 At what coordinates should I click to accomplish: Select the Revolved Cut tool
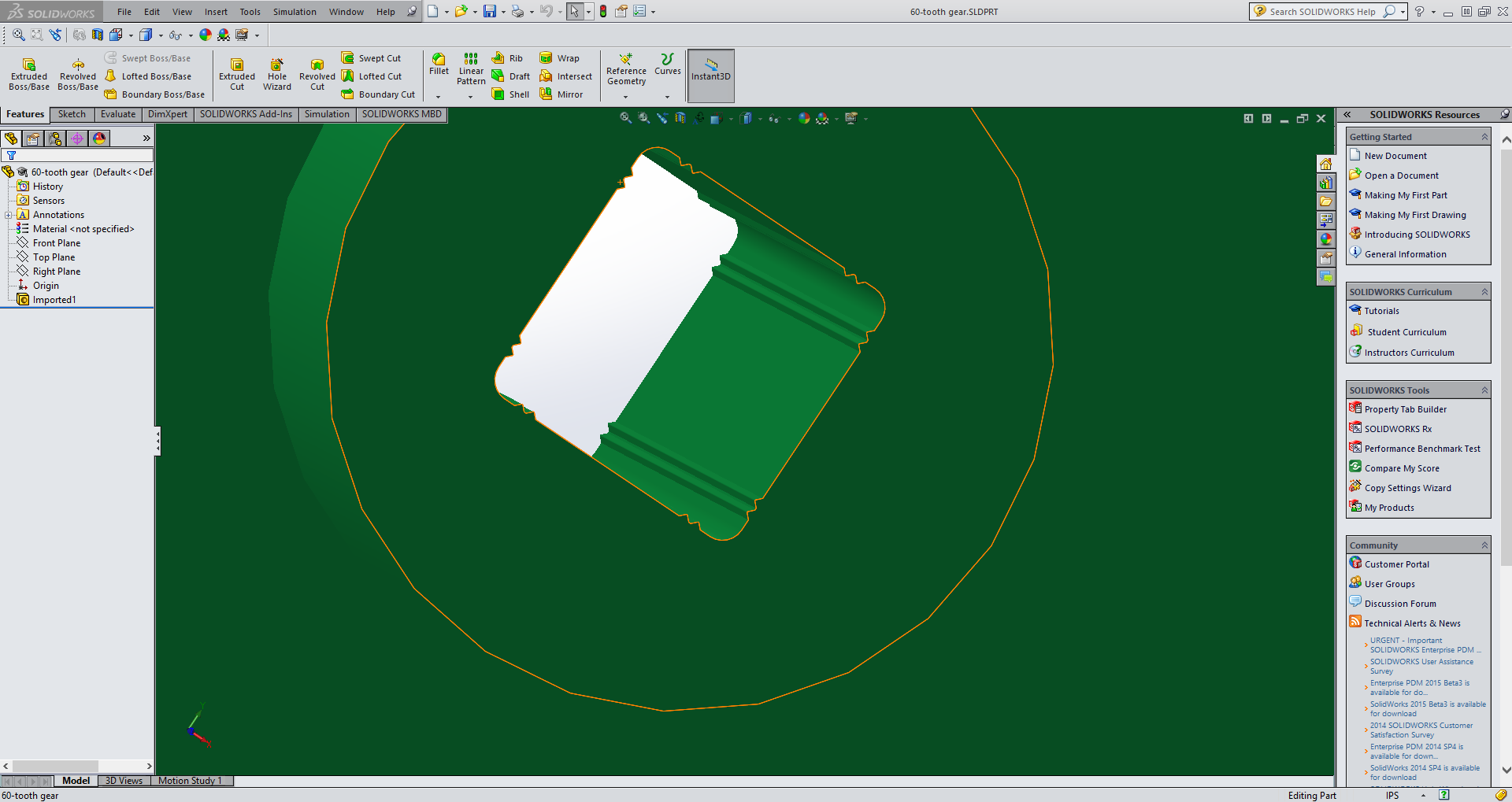pyautogui.click(x=317, y=74)
